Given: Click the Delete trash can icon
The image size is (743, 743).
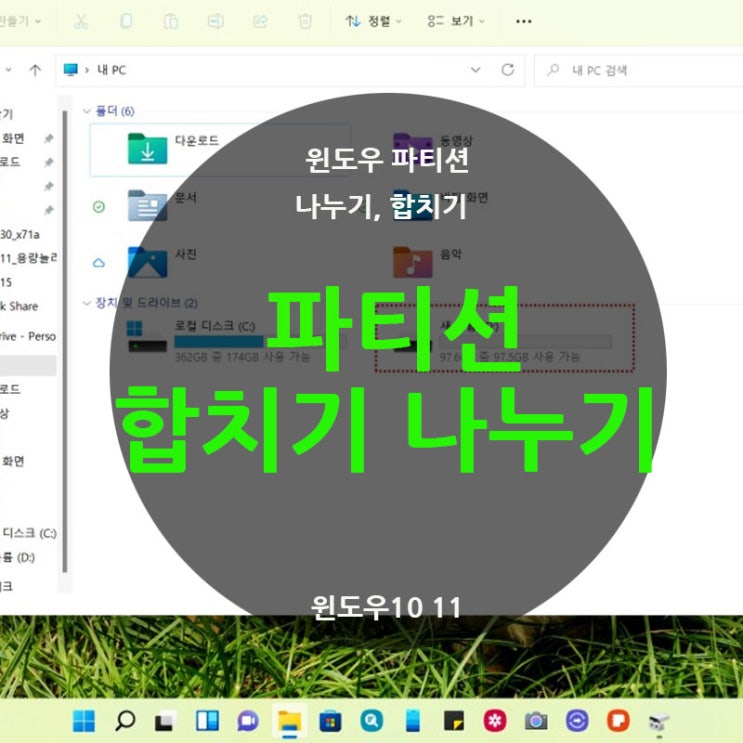Looking at the screenshot, I should [305, 21].
